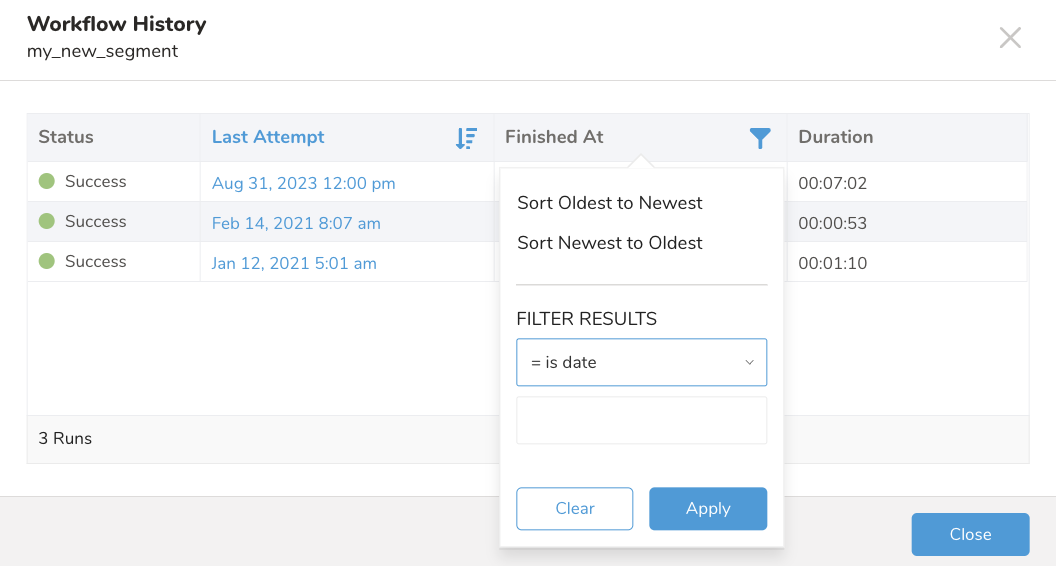This screenshot has width=1056, height=566.
Task: Click green status dot of Jan 12 run
Action: tap(46, 262)
